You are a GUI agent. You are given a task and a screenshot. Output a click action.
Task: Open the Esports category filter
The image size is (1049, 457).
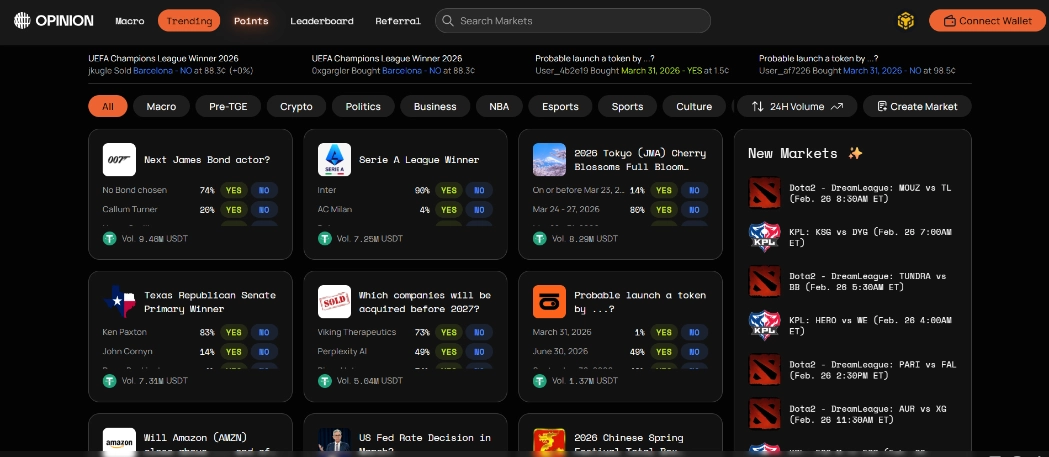click(x=559, y=106)
